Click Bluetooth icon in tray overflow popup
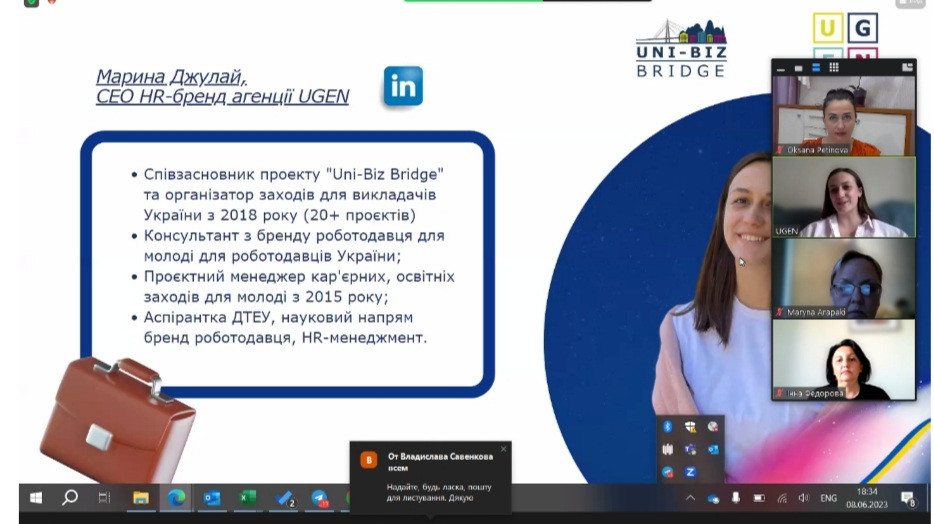 (x=668, y=426)
